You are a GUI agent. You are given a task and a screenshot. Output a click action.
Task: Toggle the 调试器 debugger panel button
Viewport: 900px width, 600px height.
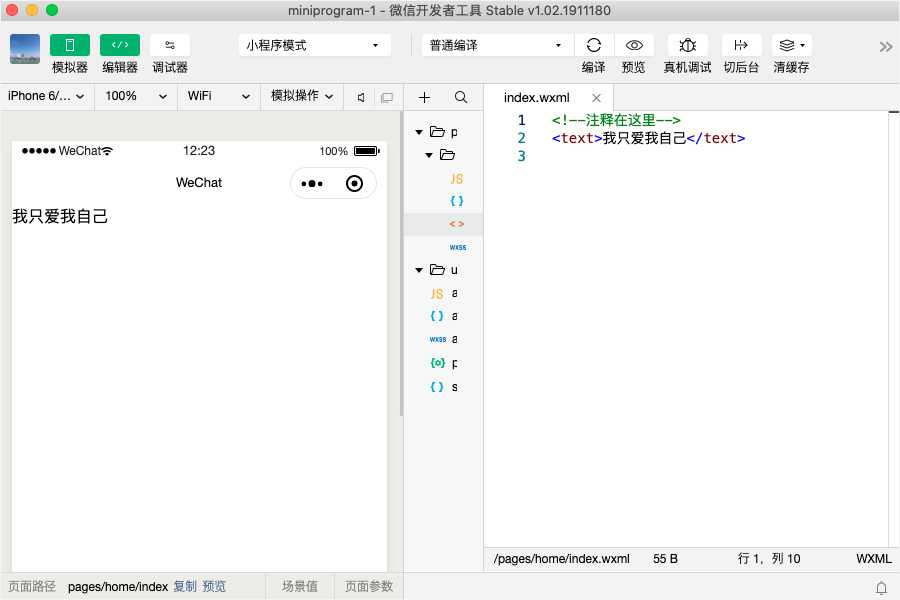coord(170,45)
